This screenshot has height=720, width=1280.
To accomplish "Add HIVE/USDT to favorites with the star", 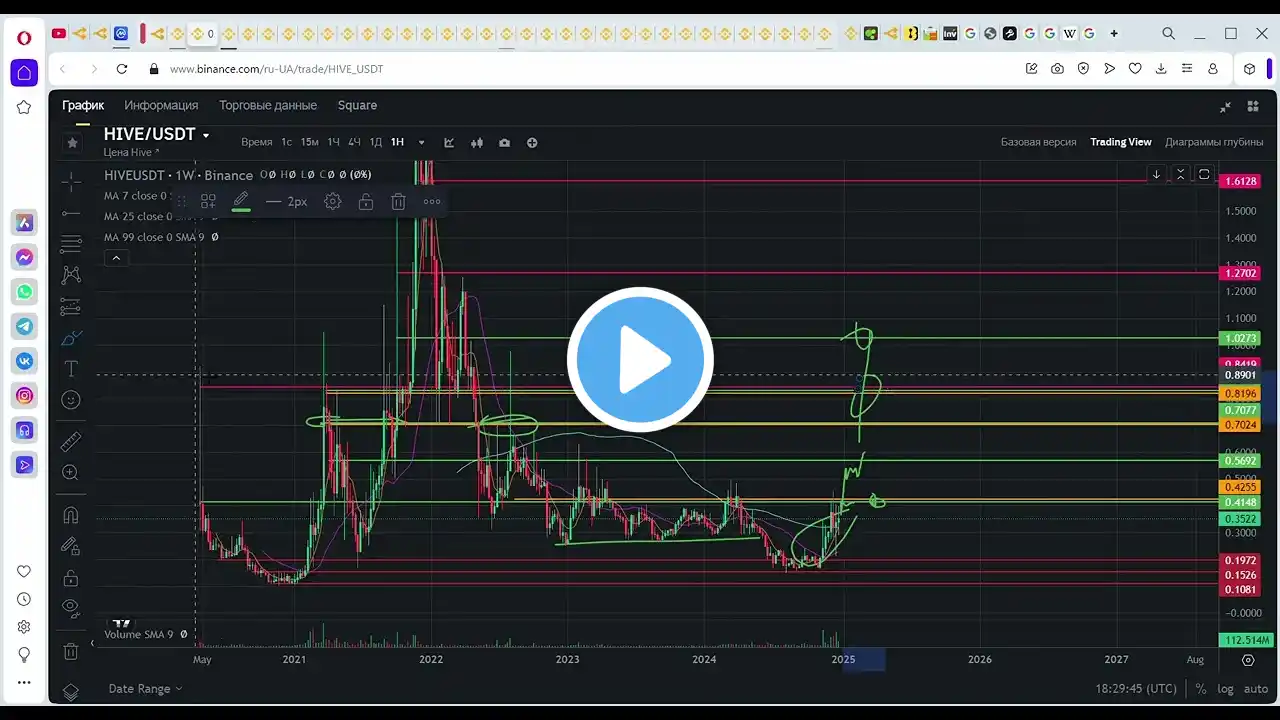I will pyautogui.click(x=72, y=143).
